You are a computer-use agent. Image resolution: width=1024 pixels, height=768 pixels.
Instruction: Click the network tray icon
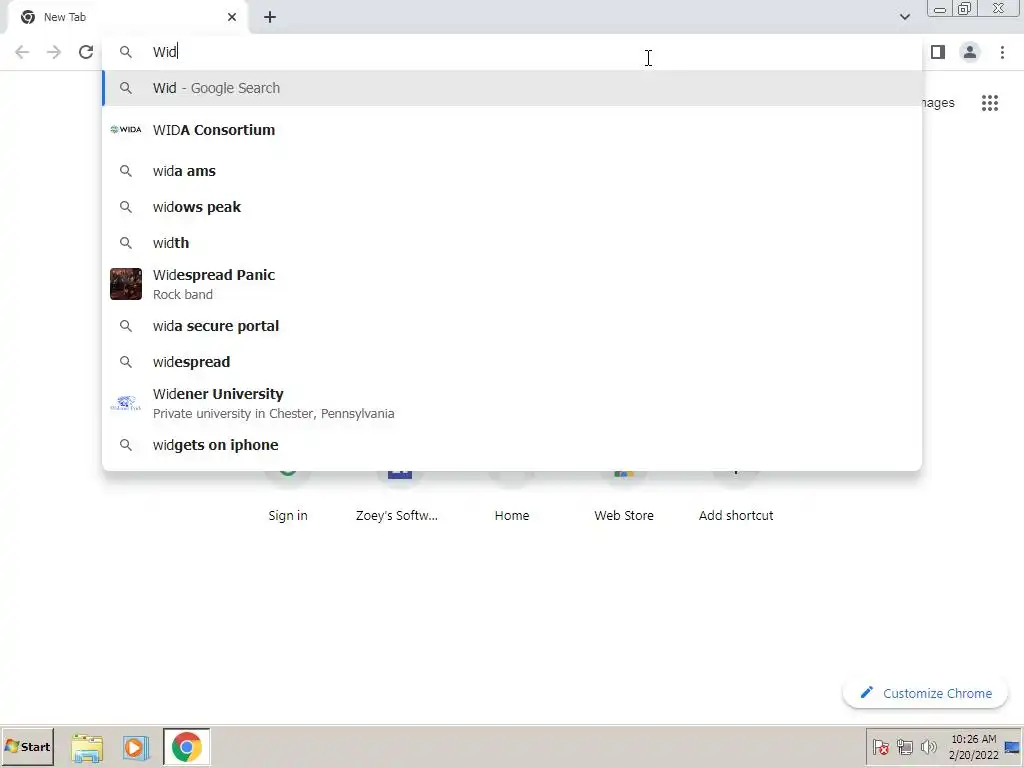904,747
